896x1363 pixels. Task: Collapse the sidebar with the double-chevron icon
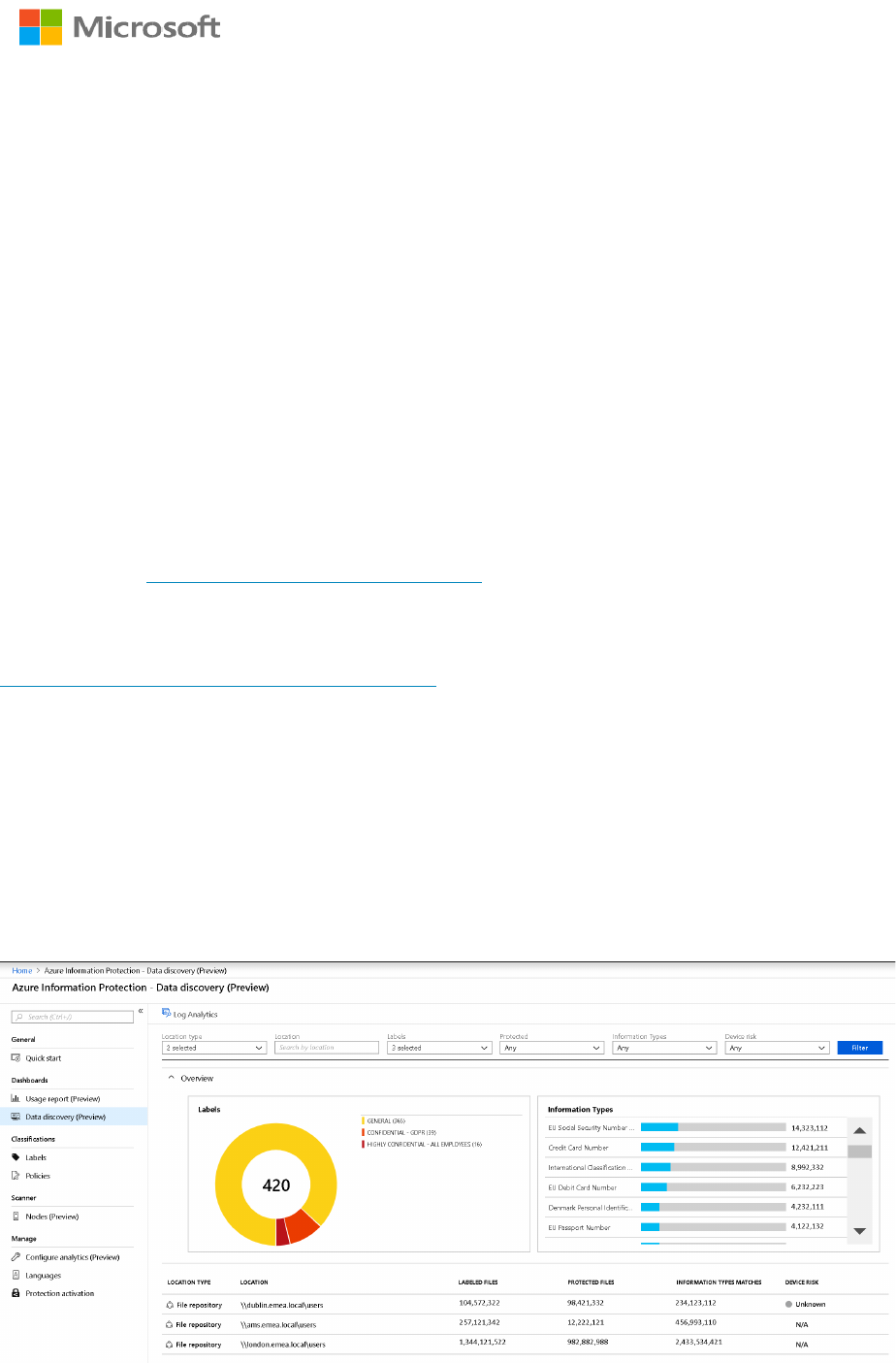click(x=141, y=1012)
